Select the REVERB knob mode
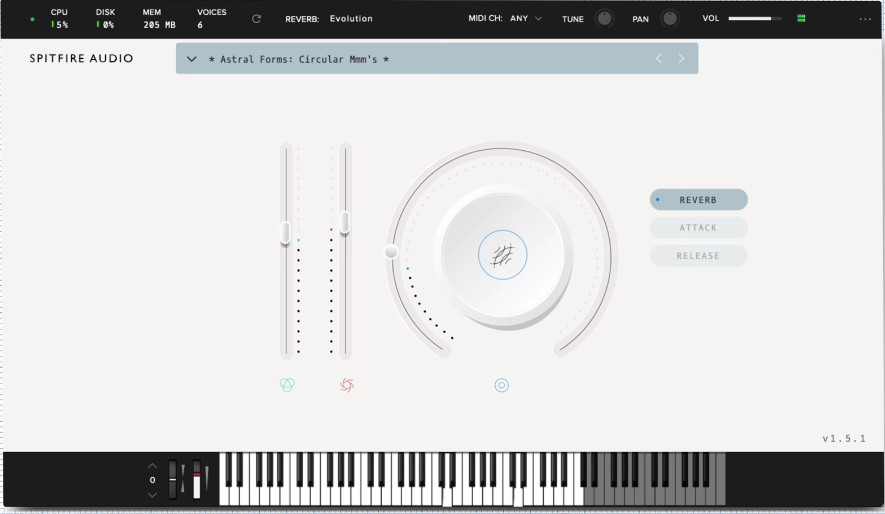 coord(699,200)
